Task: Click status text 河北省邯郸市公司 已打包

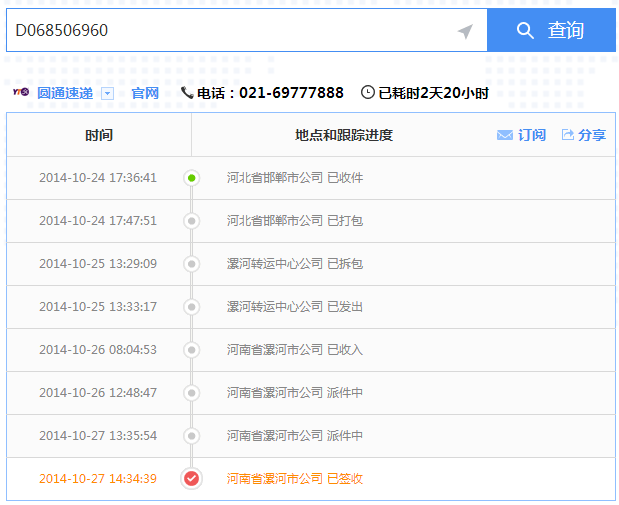Action: tap(295, 221)
